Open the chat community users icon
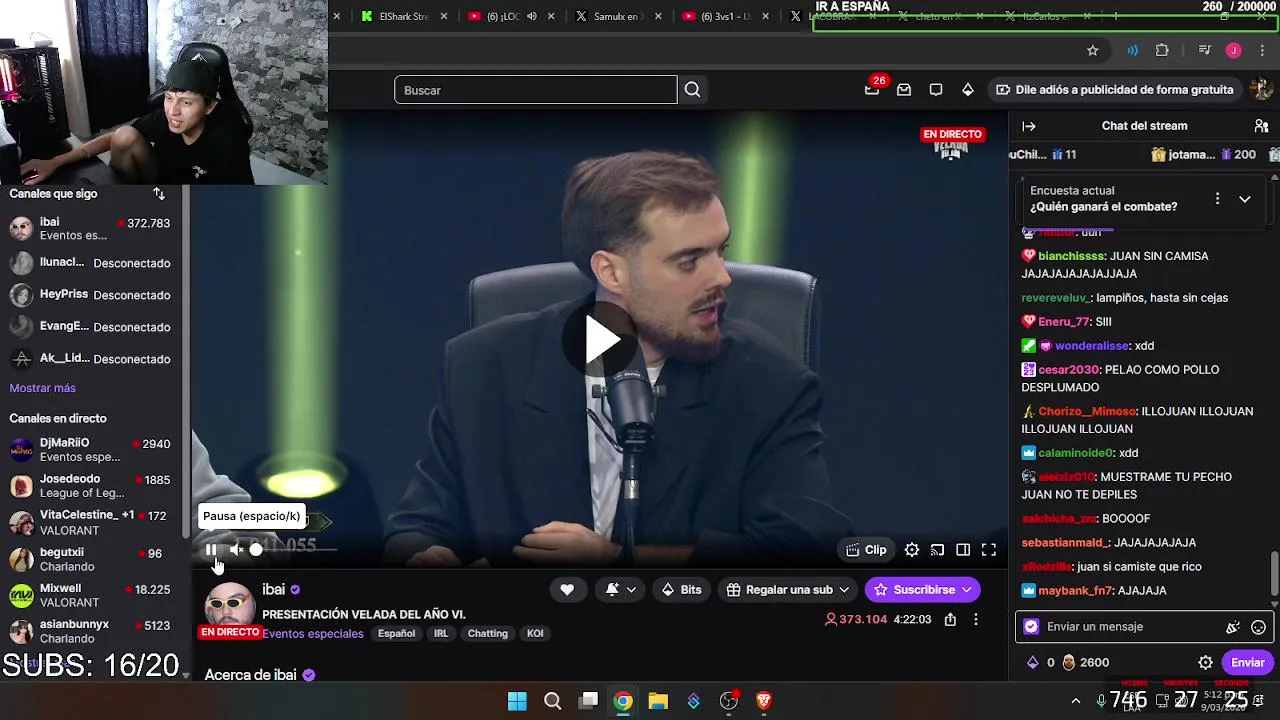The width and height of the screenshot is (1280, 720). (x=1261, y=126)
